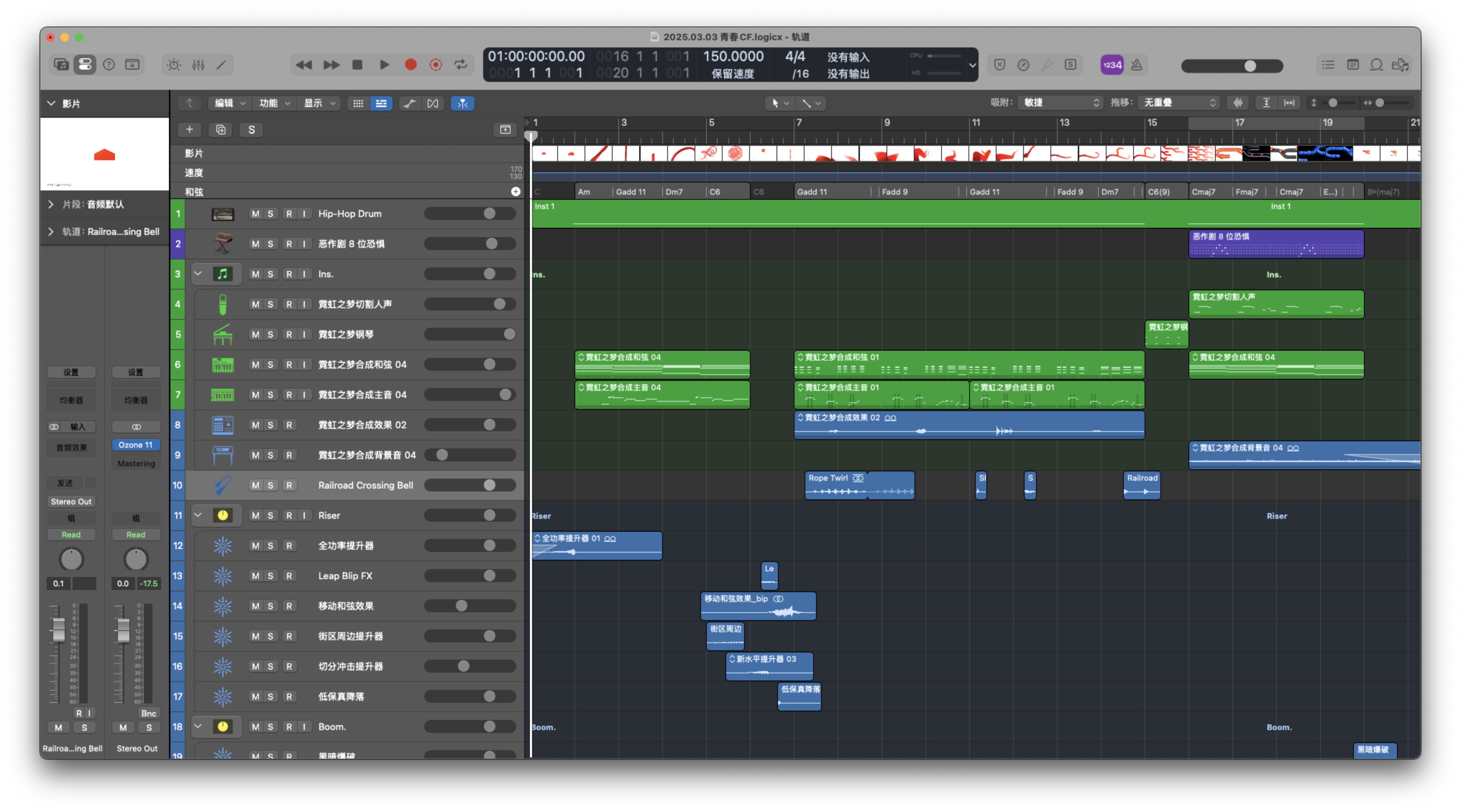The image size is (1461, 812).
Task: Start playback with the Play button
Action: [384, 65]
